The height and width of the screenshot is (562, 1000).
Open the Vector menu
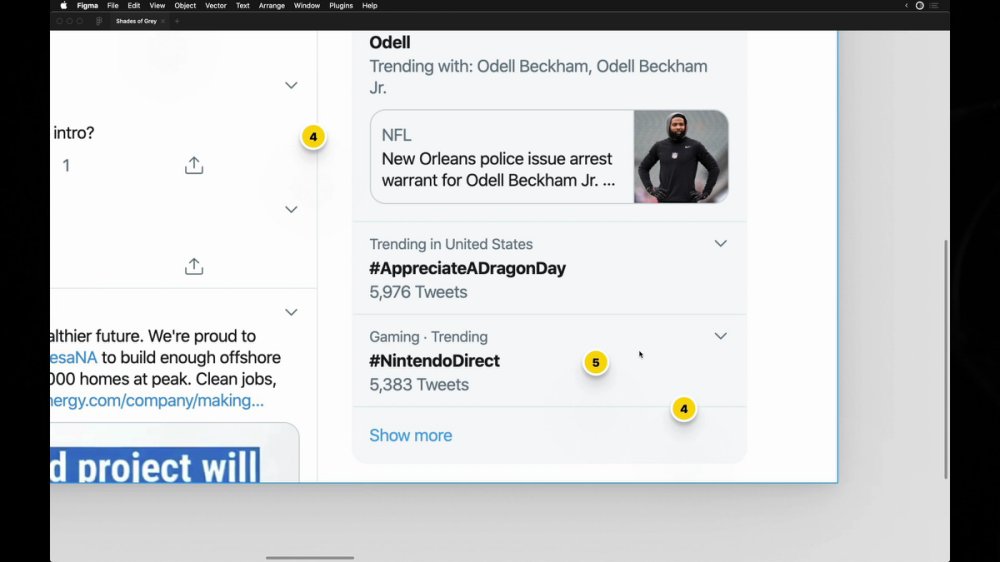click(216, 6)
